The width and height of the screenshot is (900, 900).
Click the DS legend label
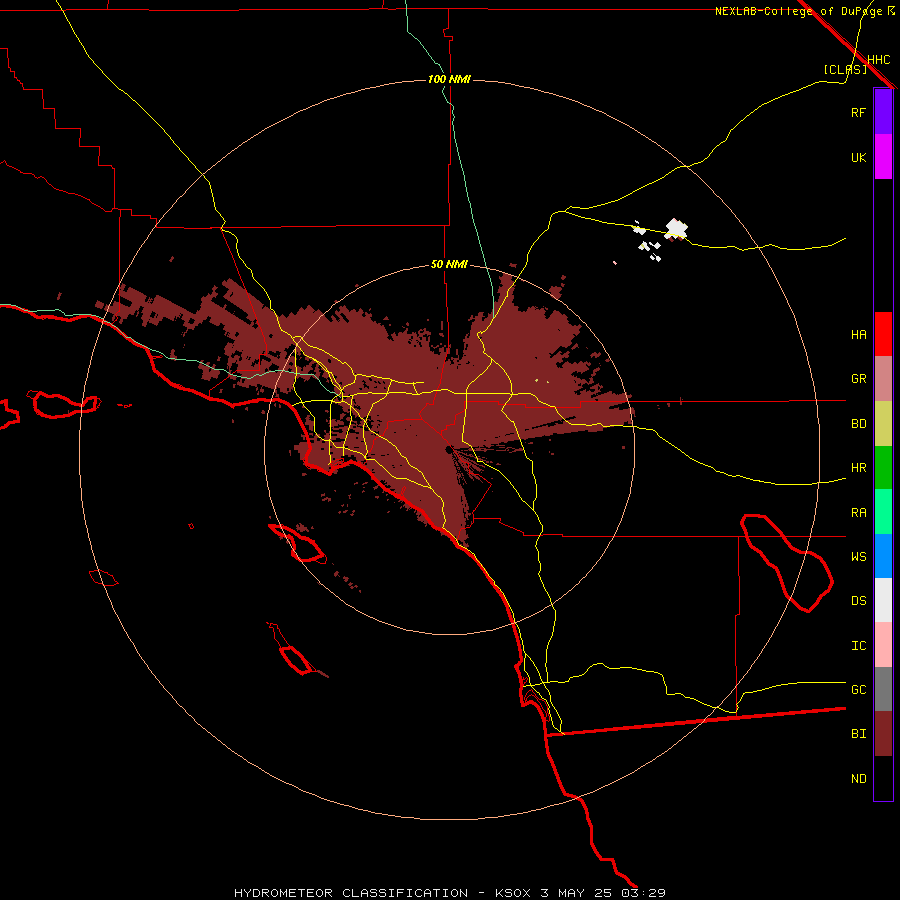(x=858, y=601)
